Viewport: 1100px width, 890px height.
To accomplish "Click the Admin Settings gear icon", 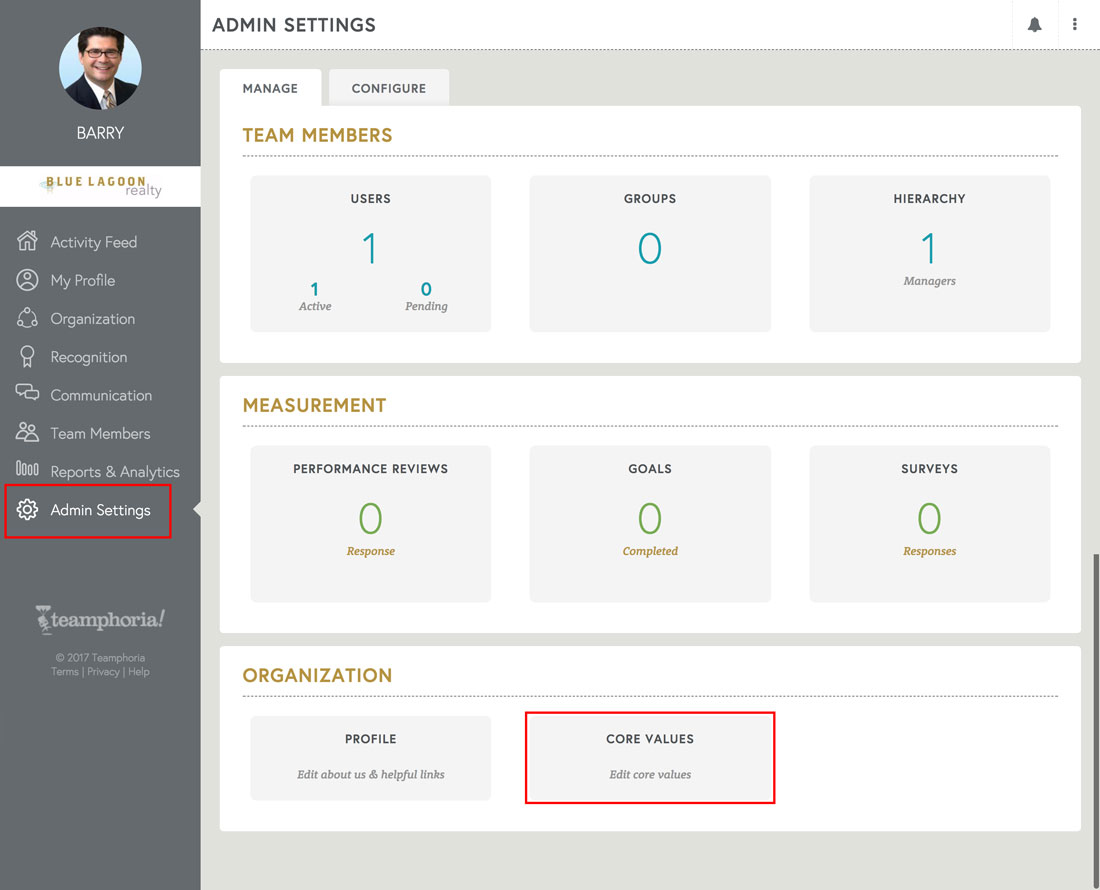I will click(x=30, y=510).
